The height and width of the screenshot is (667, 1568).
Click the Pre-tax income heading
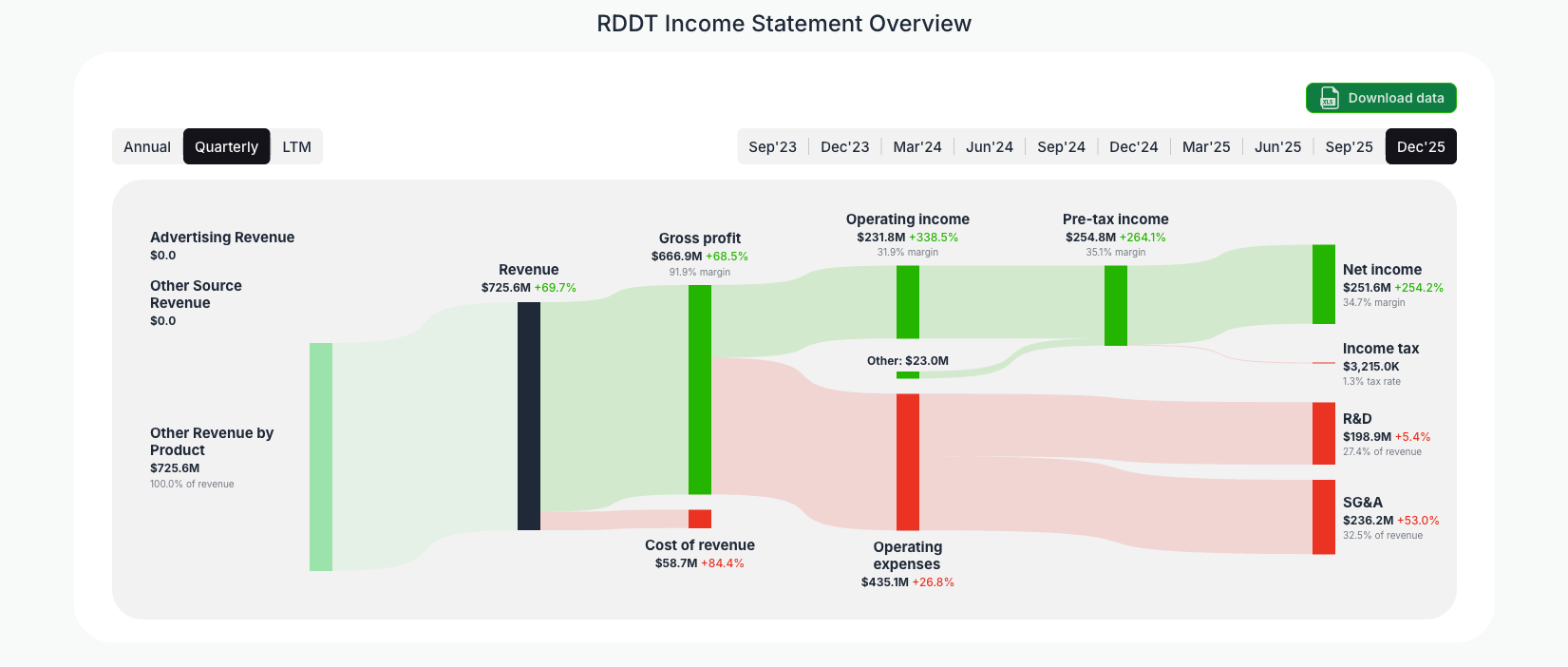[1116, 219]
